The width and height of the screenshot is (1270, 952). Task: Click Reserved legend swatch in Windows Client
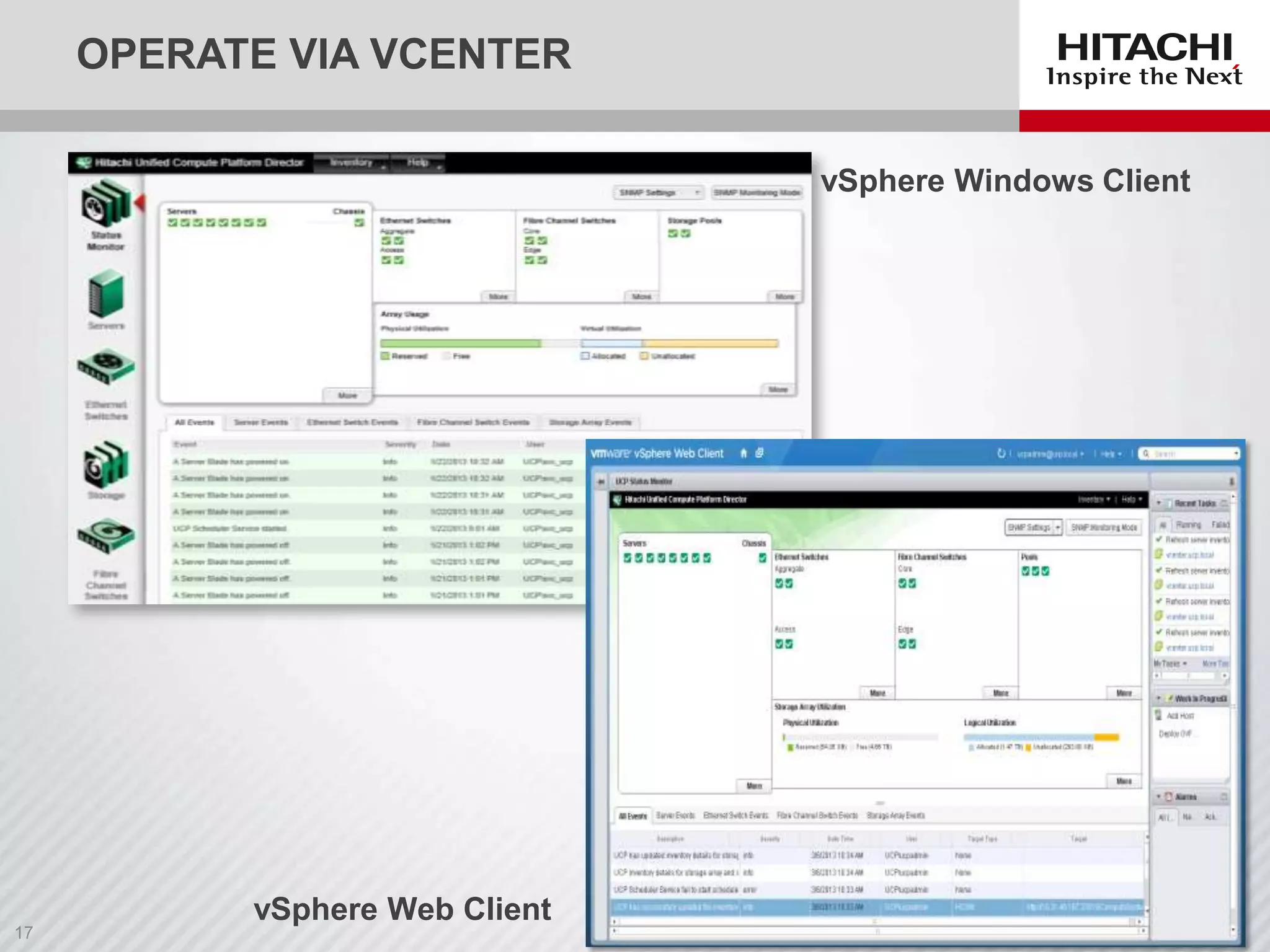pyautogui.click(x=384, y=356)
